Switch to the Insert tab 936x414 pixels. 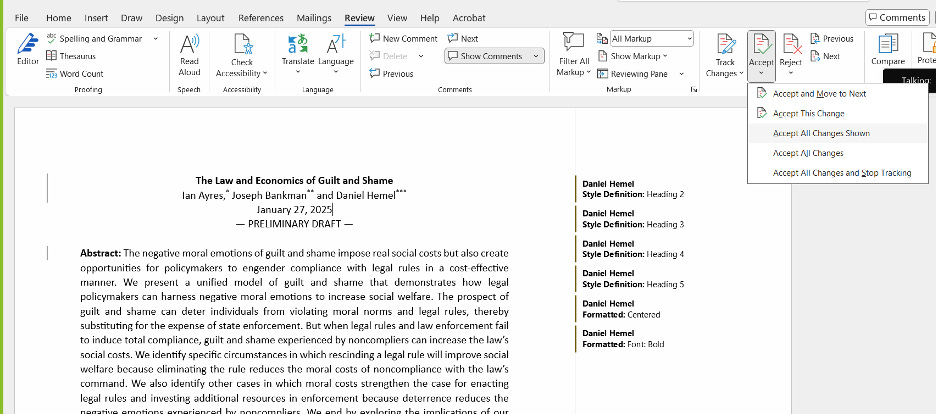(x=96, y=18)
